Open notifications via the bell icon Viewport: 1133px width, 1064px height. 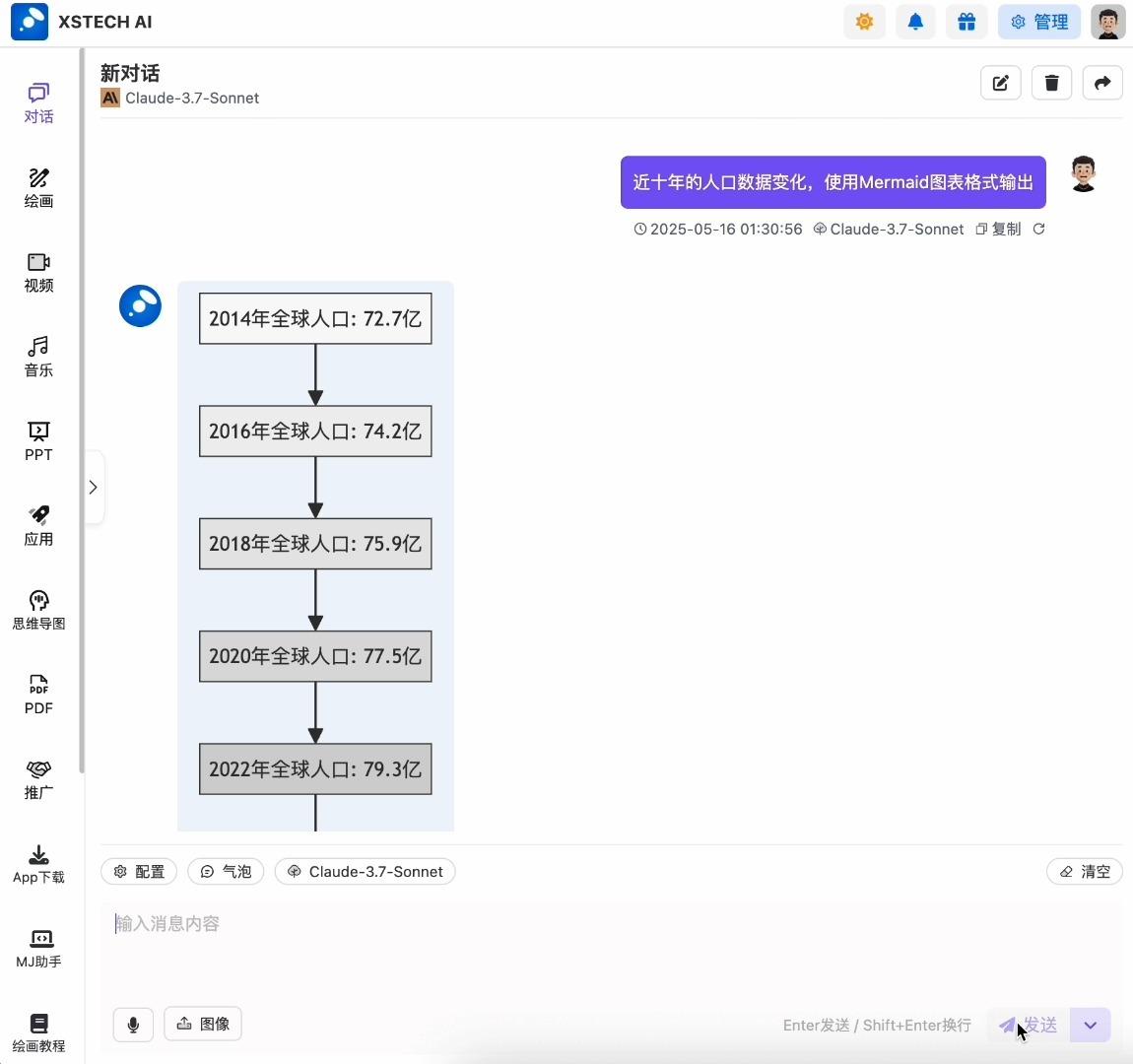915,21
